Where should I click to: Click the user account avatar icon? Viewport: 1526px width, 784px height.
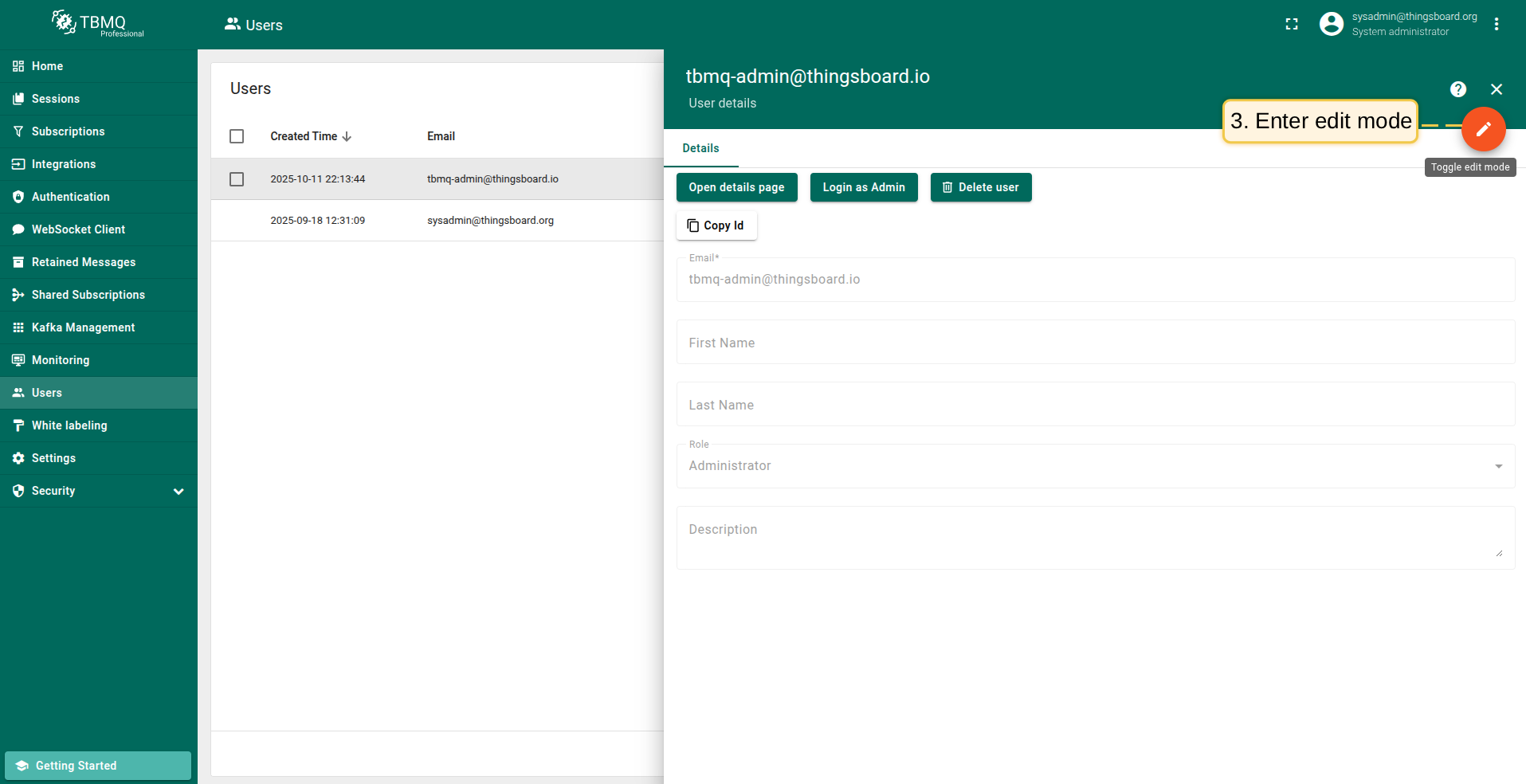(x=1331, y=25)
